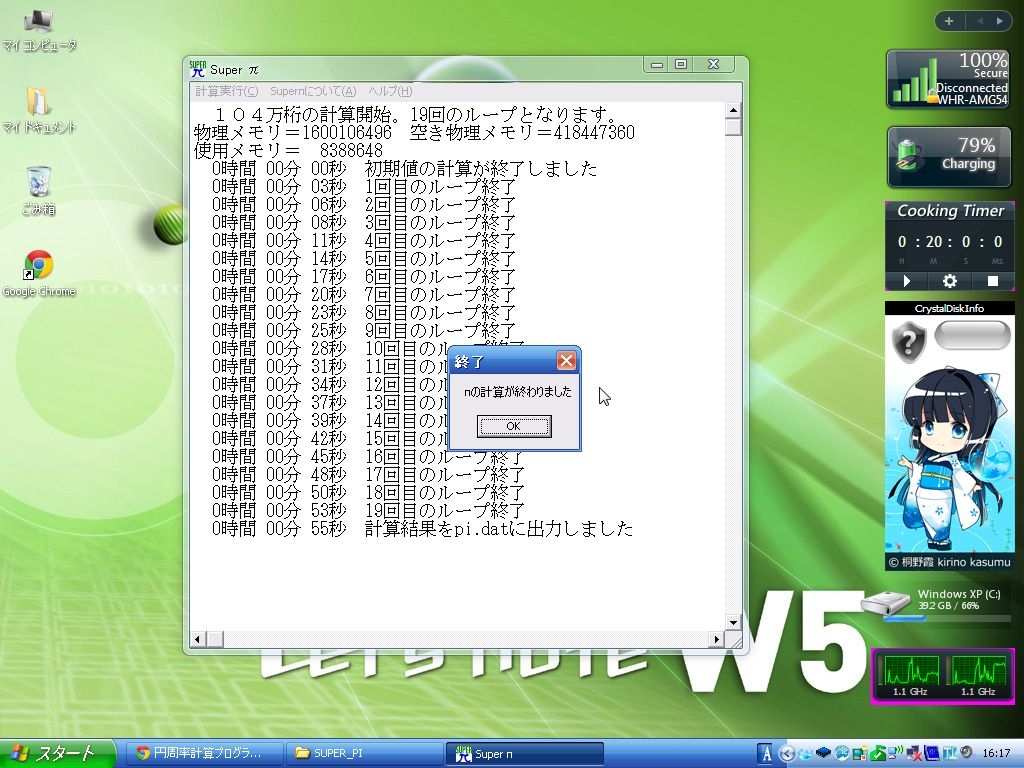The image size is (1024, 768).
Task: Start the Cooking Timer with play button
Action: point(906,281)
